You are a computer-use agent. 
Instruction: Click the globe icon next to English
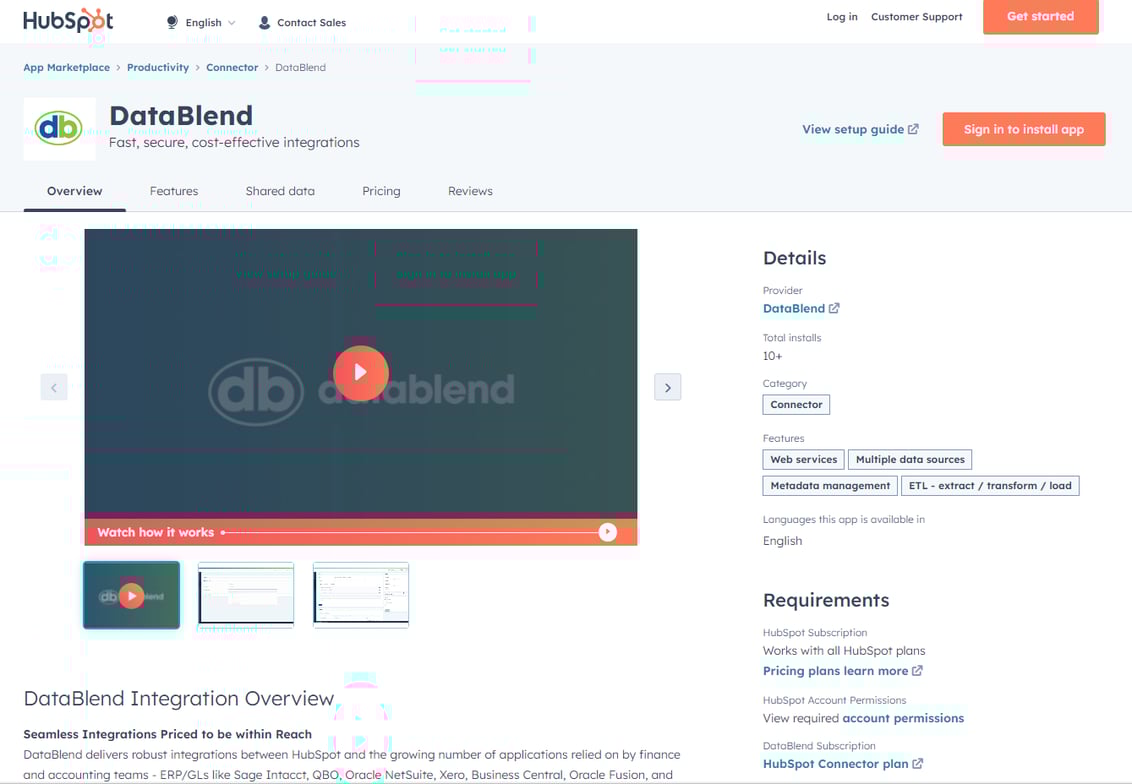click(172, 21)
